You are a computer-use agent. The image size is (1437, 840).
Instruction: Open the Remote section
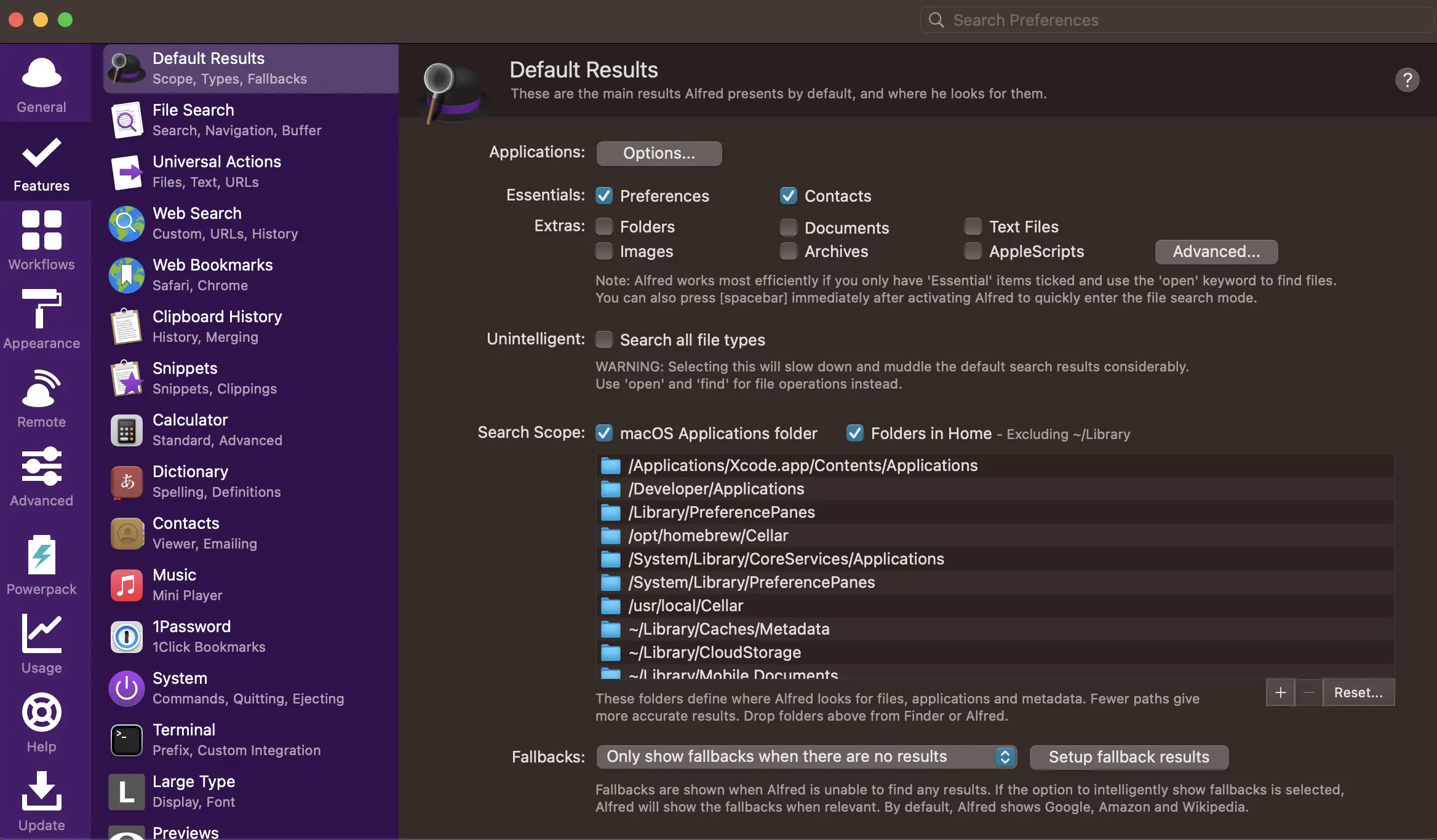point(41,397)
